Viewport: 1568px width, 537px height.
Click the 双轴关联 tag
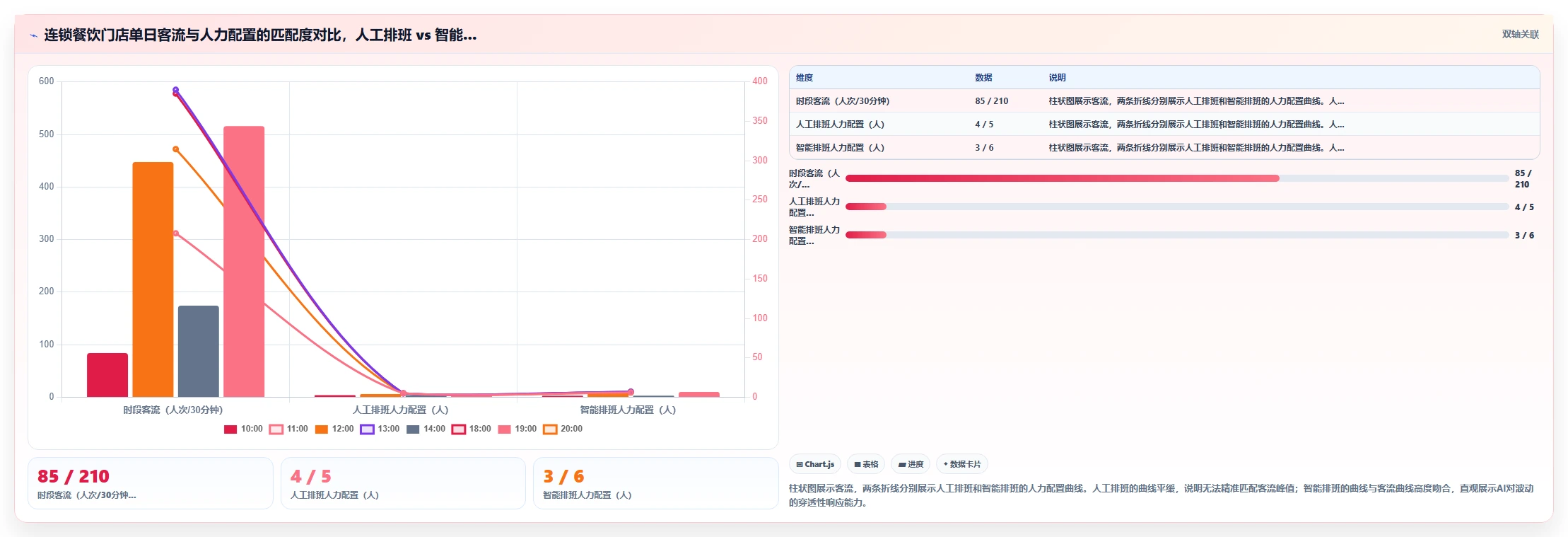pos(1520,34)
